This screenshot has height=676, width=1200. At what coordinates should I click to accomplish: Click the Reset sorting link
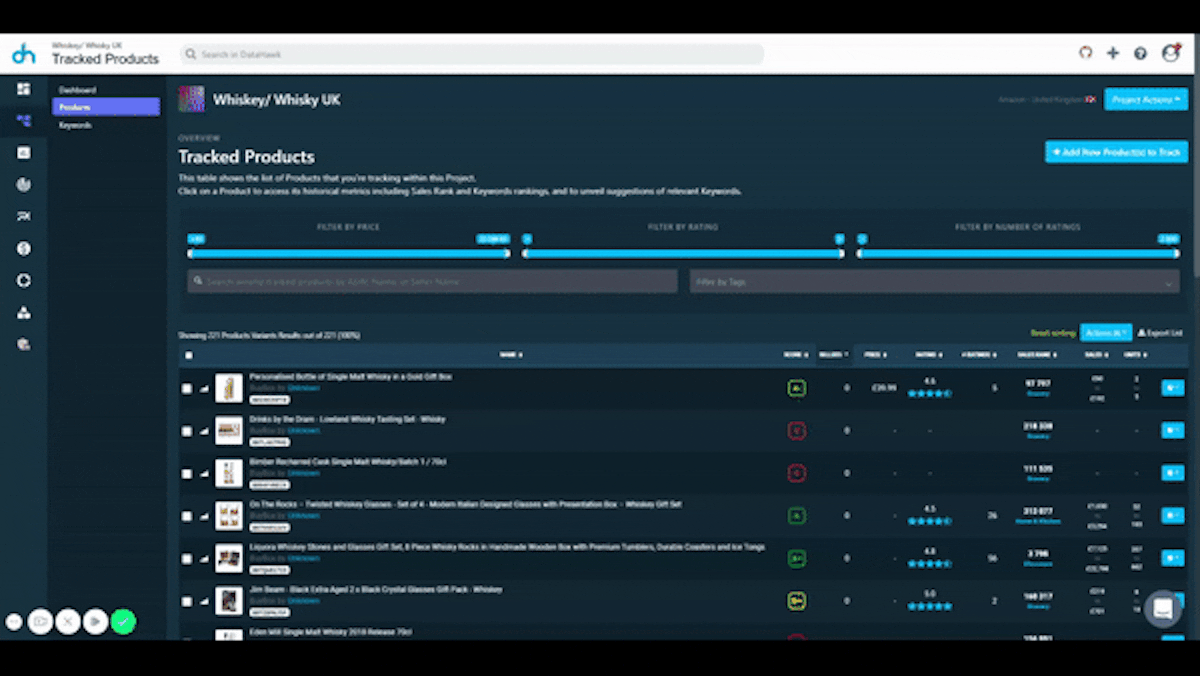(x=1053, y=333)
